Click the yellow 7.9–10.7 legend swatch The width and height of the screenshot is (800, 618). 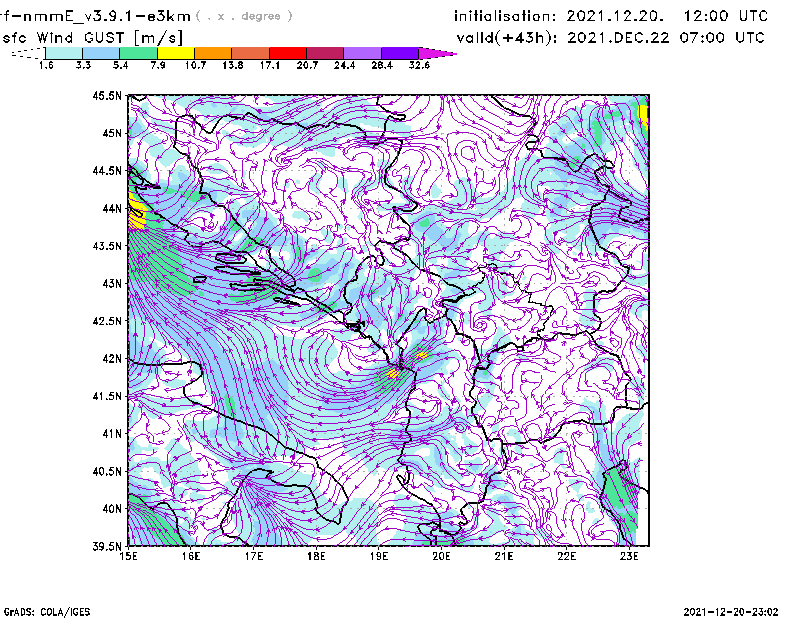(x=176, y=53)
